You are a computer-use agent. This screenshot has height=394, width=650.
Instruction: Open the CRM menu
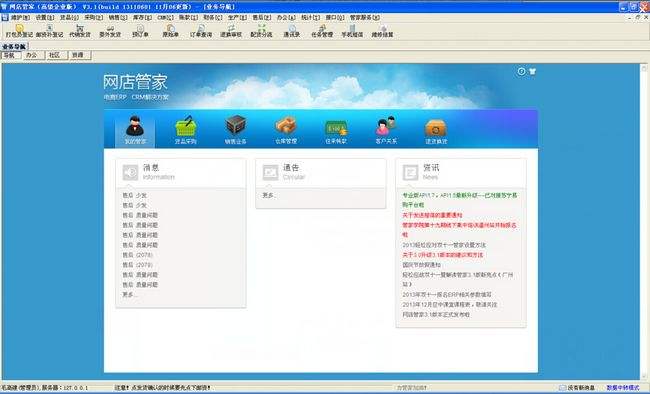[x=165, y=17]
